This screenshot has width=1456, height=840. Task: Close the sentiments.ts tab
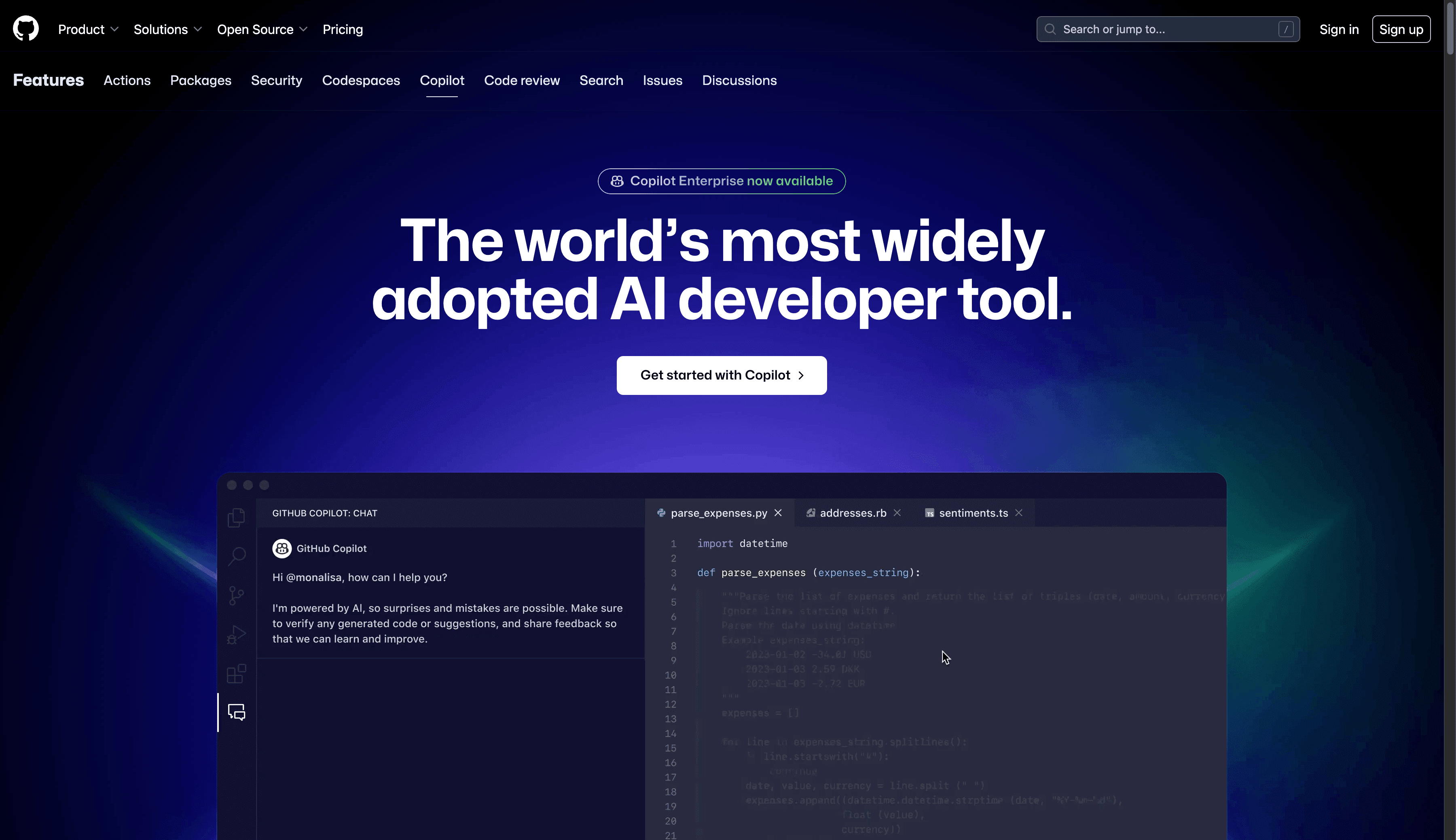1019,512
